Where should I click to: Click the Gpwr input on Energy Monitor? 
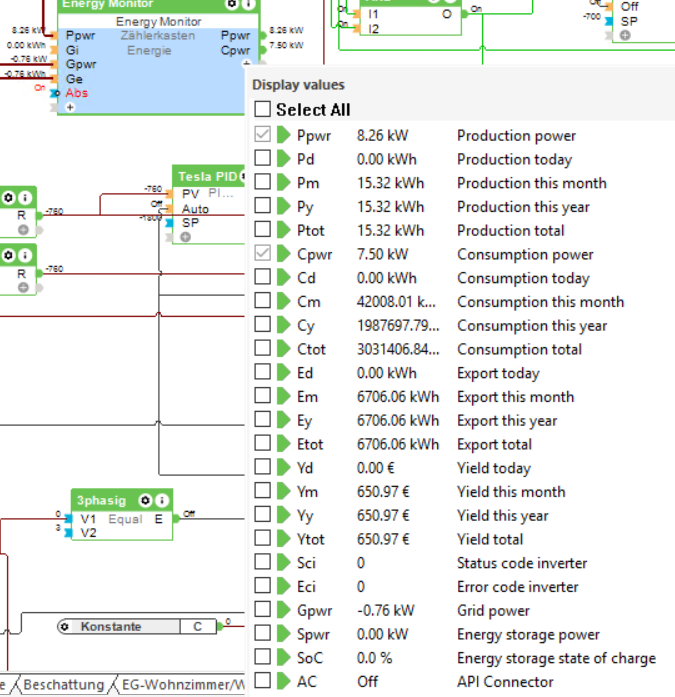[81, 64]
